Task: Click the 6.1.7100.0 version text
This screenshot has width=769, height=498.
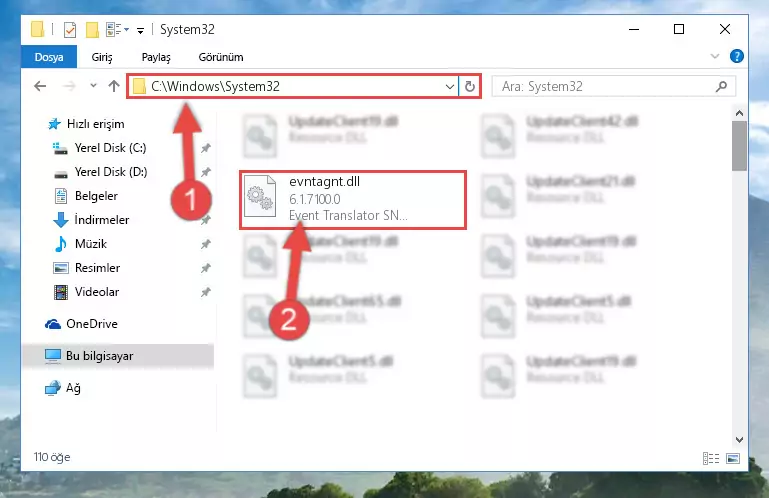Action: pos(314,199)
